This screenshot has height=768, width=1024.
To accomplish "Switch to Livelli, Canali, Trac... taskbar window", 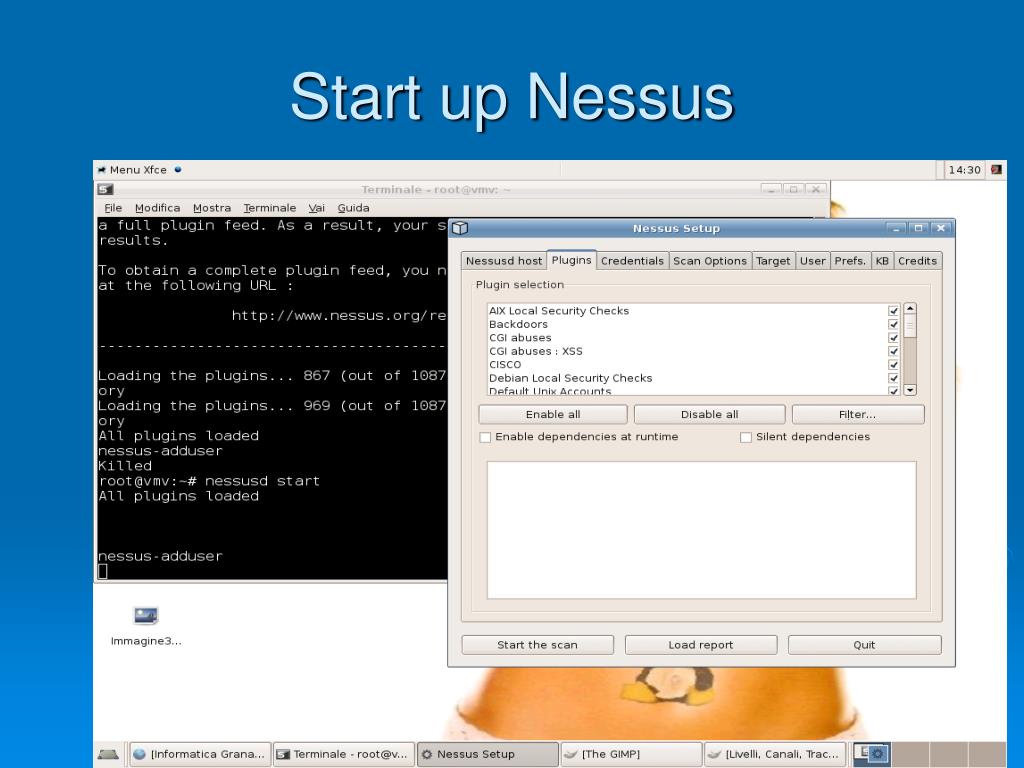I will pos(775,754).
